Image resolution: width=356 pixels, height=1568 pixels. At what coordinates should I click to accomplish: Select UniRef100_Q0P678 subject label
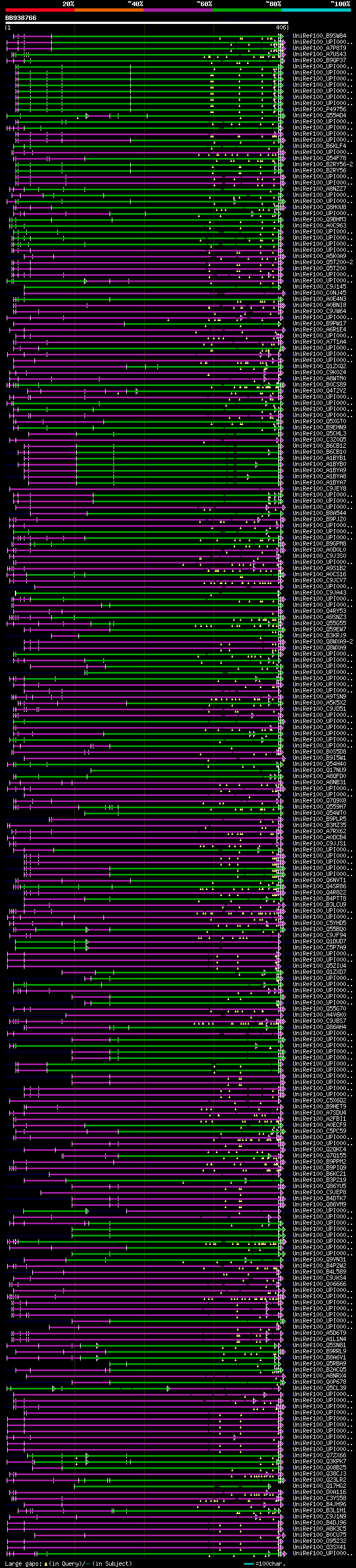(319, 1382)
